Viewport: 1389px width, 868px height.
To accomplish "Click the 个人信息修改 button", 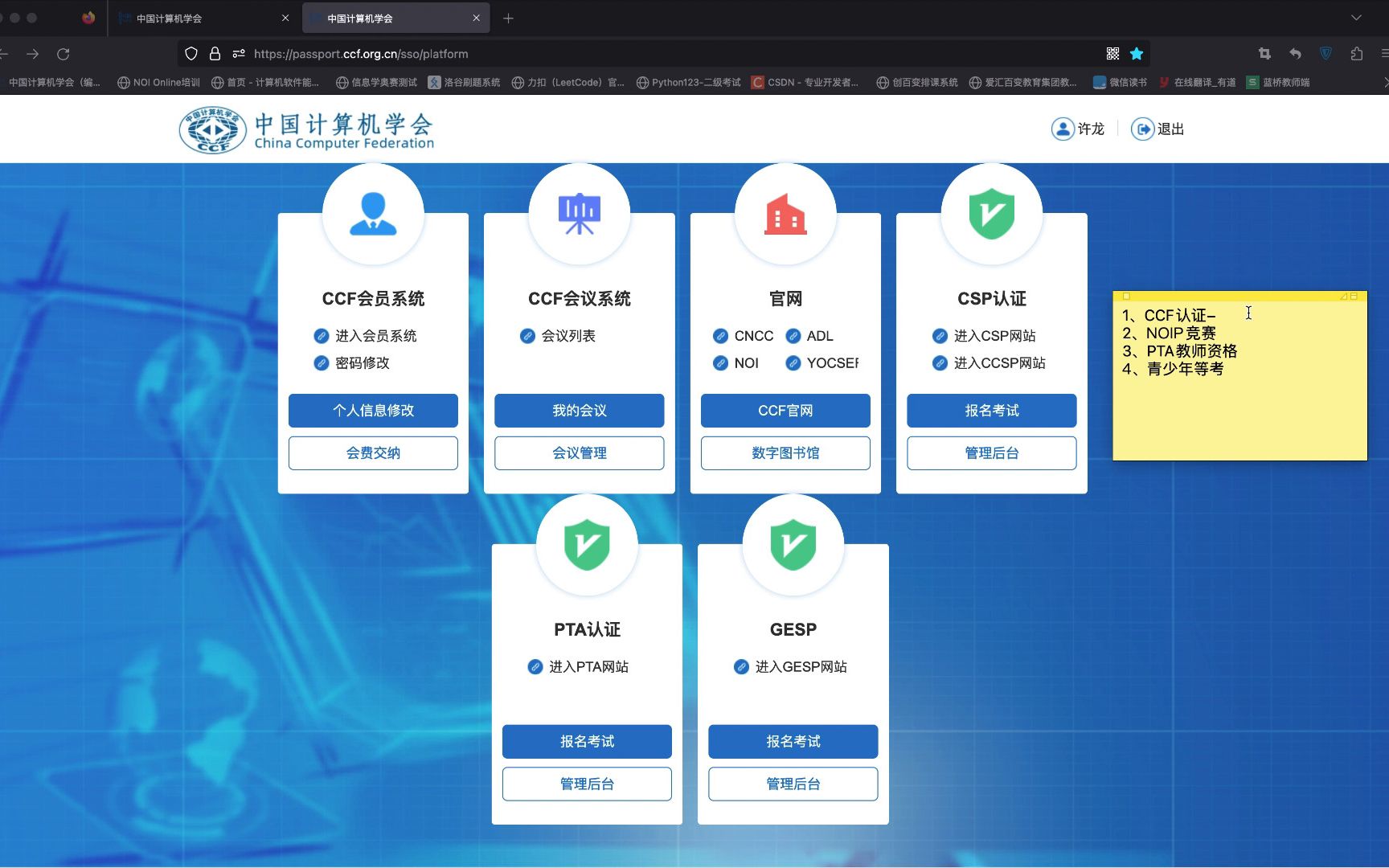I will (373, 411).
